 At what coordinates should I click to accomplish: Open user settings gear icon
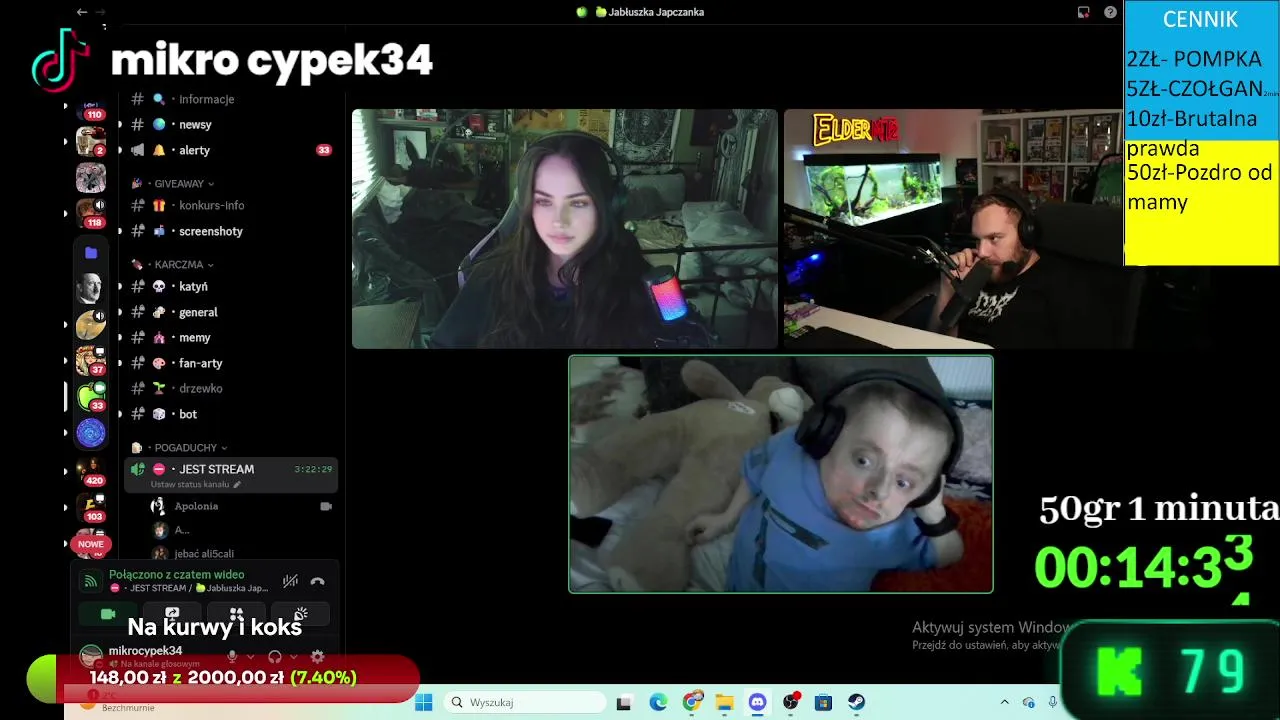pos(317,657)
